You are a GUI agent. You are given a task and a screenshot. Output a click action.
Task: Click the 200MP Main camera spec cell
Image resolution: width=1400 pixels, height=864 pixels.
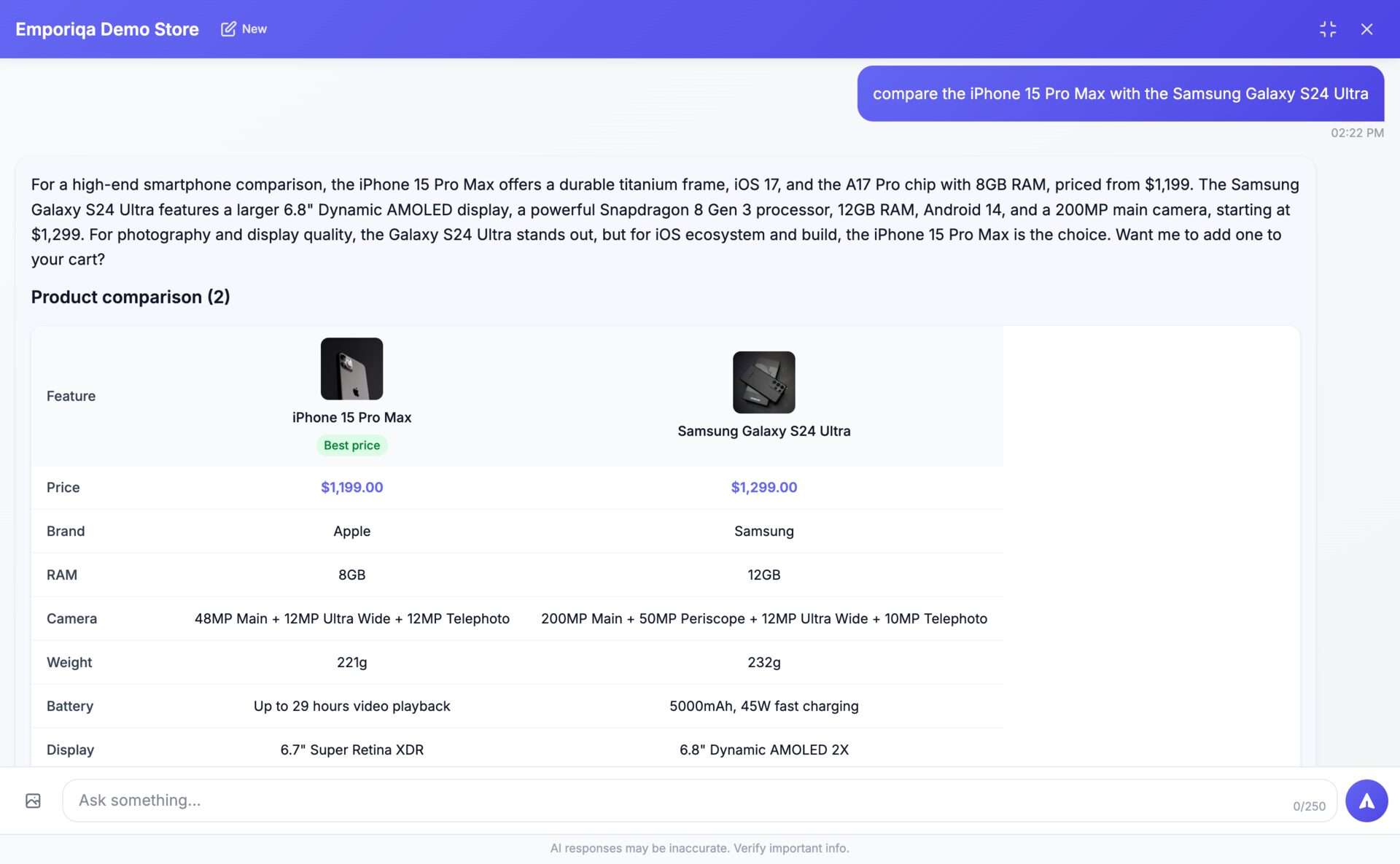tap(763, 618)
